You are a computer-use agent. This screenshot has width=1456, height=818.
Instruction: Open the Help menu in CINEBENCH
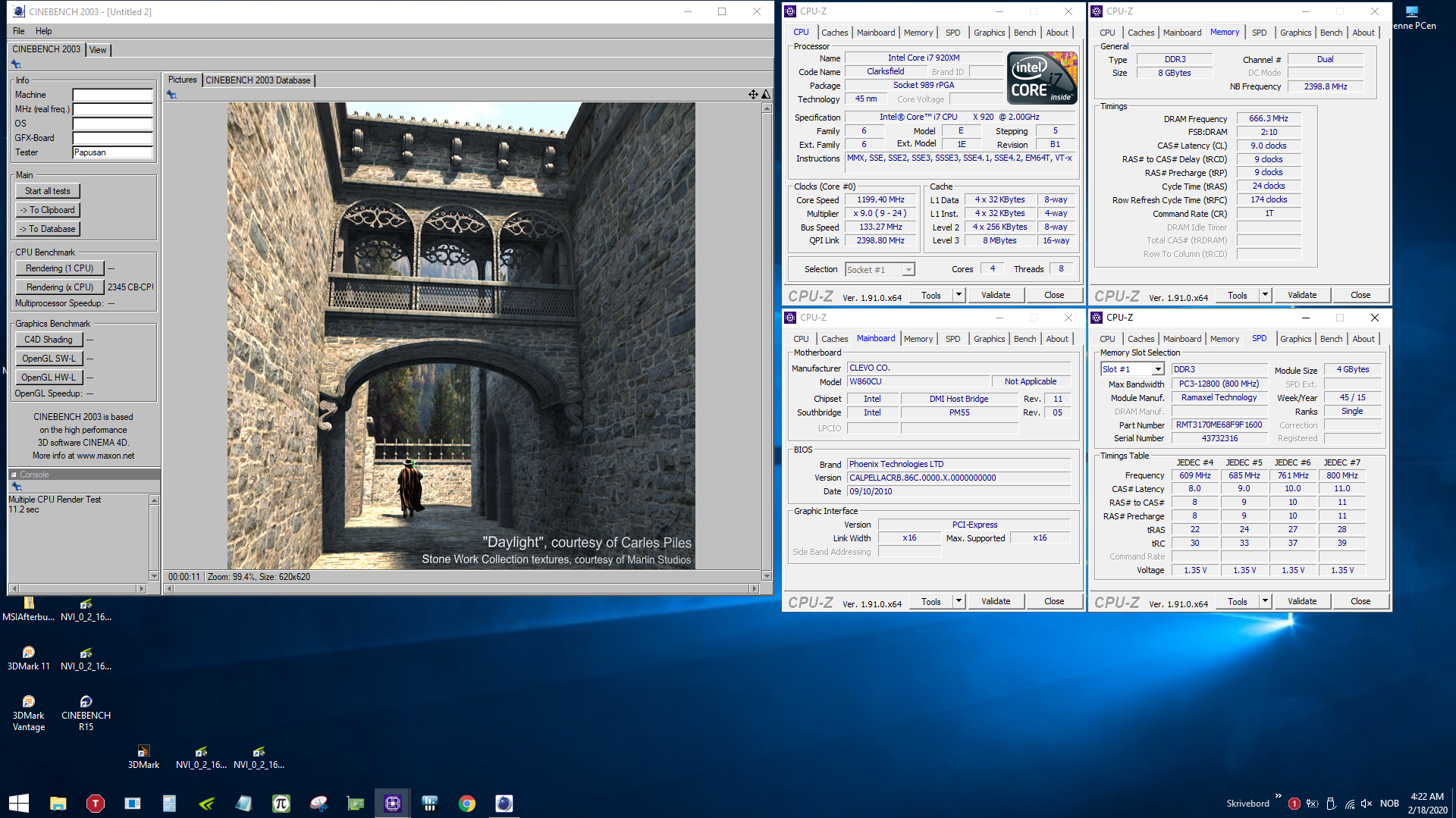(44, 31)
